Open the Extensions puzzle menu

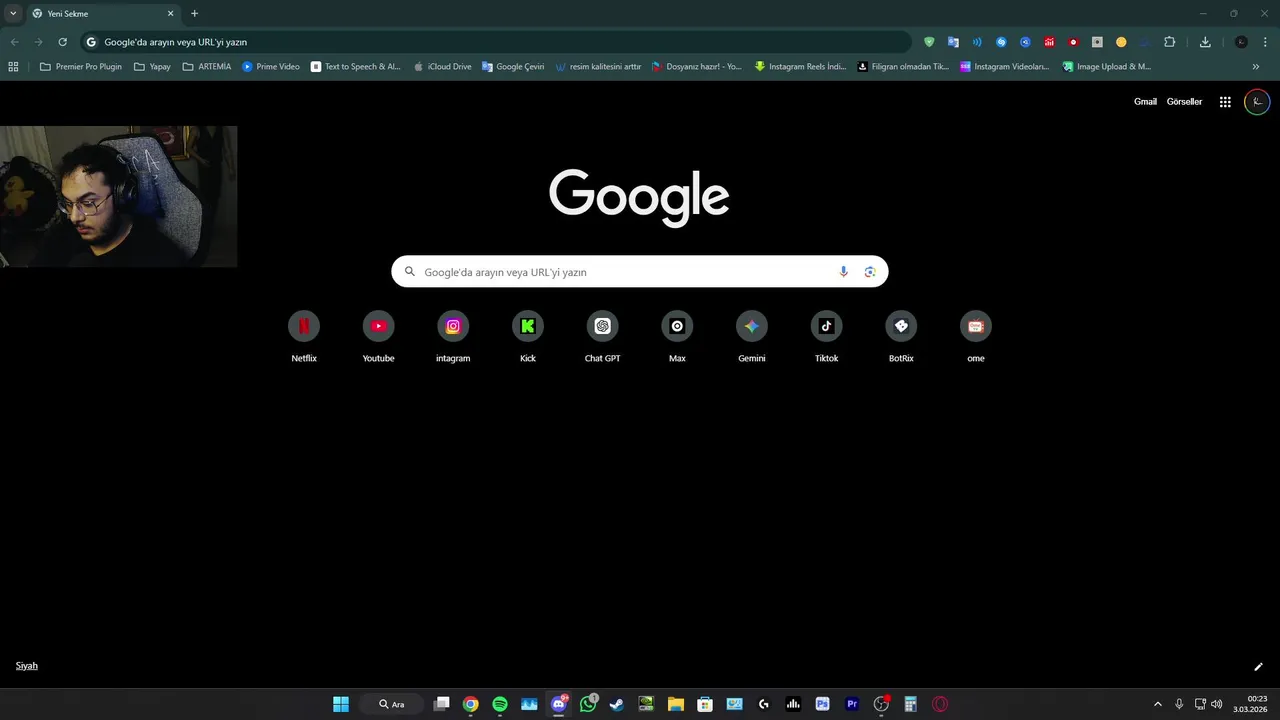[x=1170, y=42]
